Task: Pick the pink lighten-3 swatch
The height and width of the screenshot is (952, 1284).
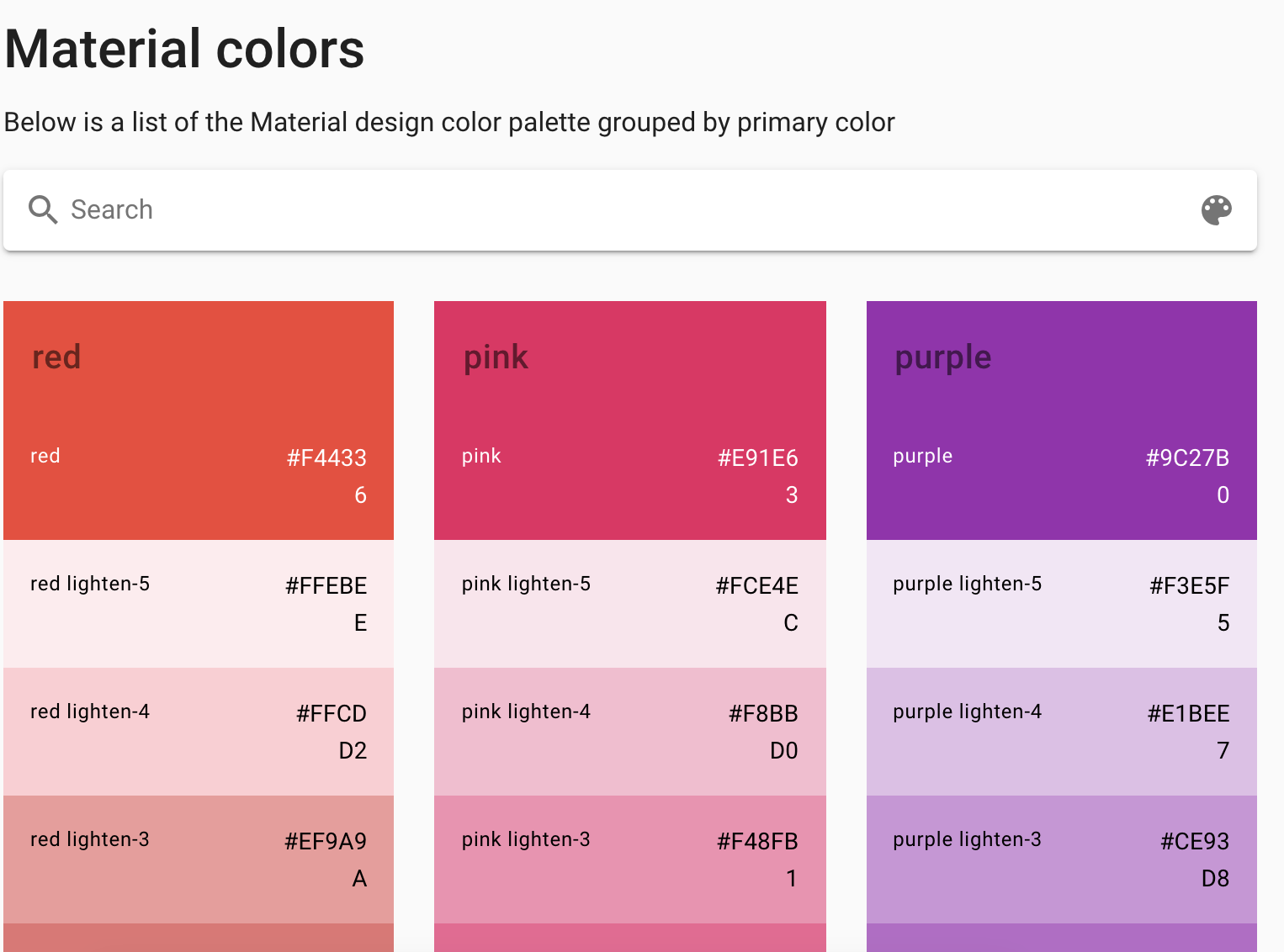Action: 630,859
